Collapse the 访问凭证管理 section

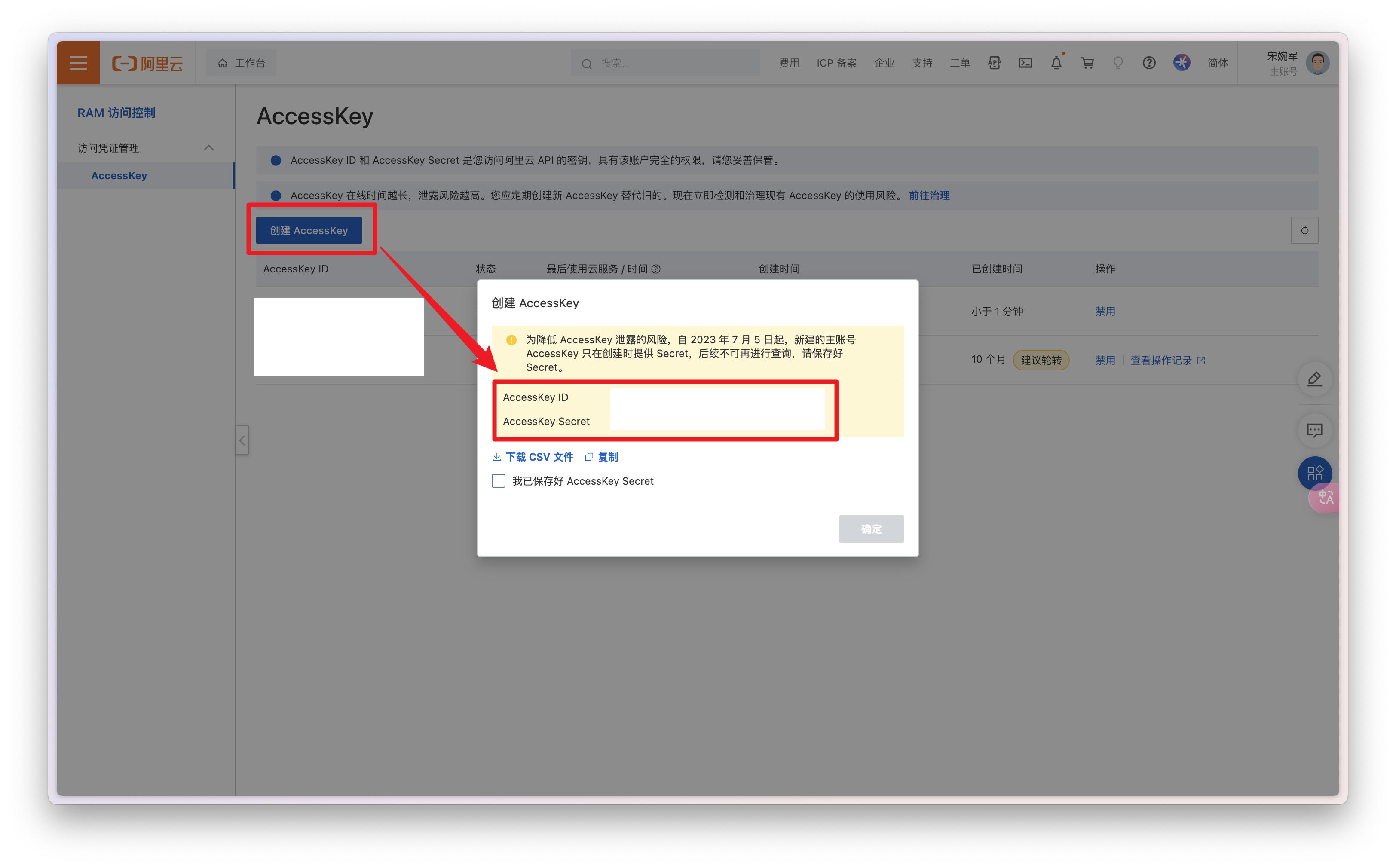pyautogui.click(x=209, y=148)
